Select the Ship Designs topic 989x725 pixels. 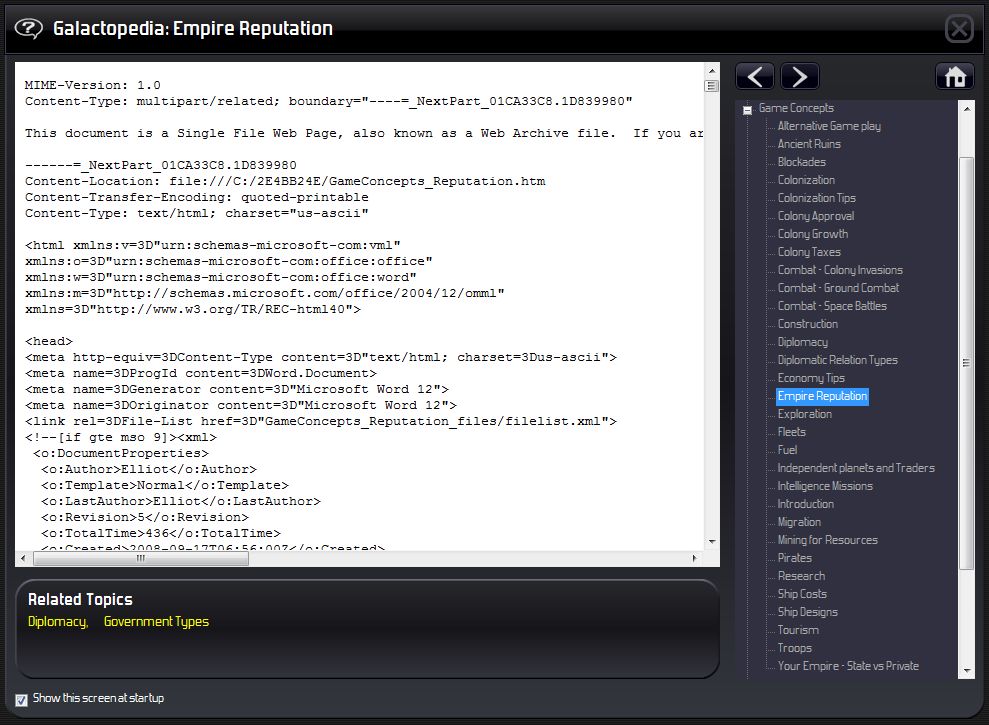(x=807, y=611)
